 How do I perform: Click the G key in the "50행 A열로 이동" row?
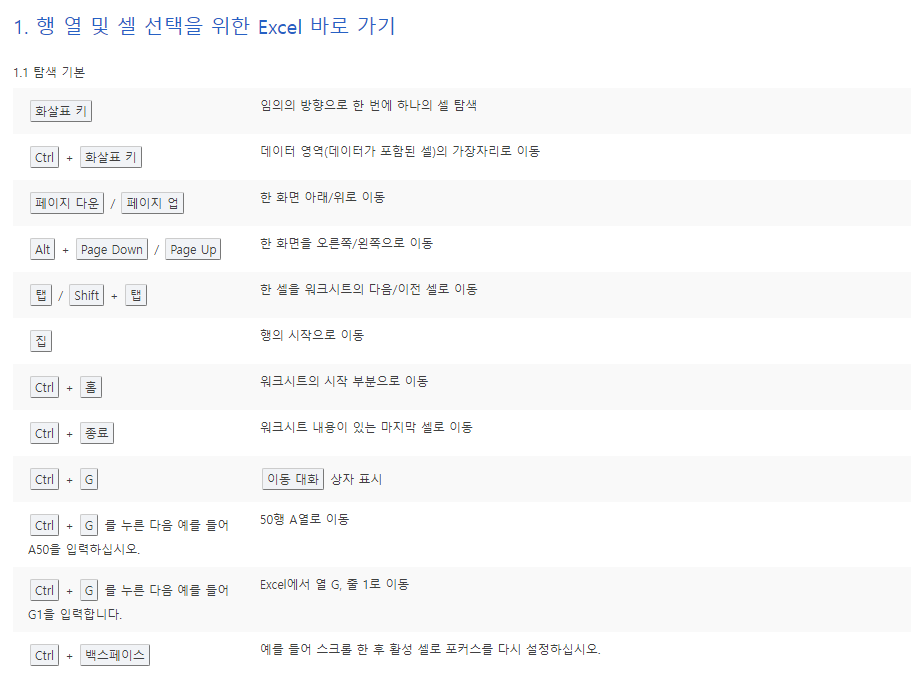click(x=89, y=525)
